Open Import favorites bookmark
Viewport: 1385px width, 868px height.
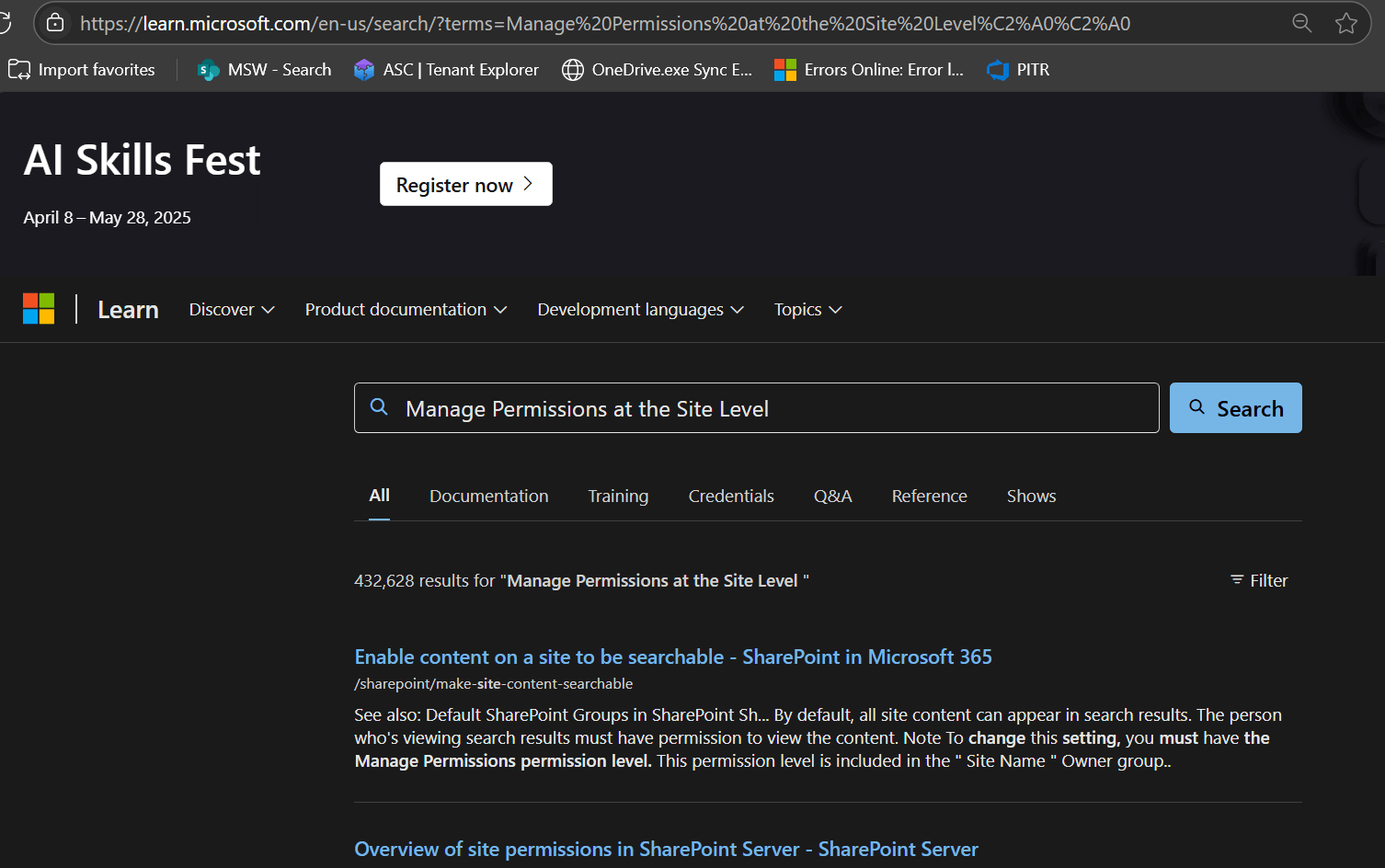(82, 70)
